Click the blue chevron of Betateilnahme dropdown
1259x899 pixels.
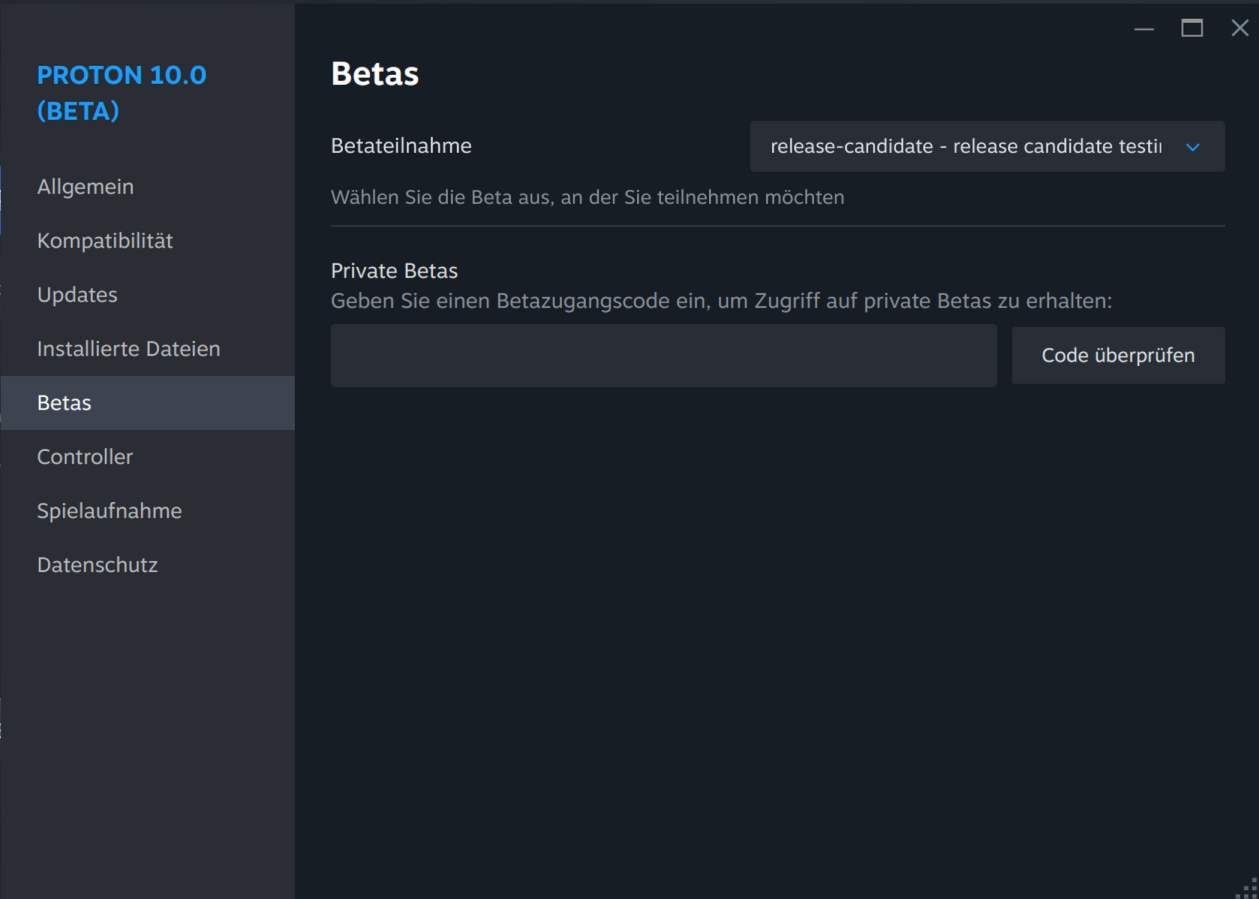coord(1193,147)
